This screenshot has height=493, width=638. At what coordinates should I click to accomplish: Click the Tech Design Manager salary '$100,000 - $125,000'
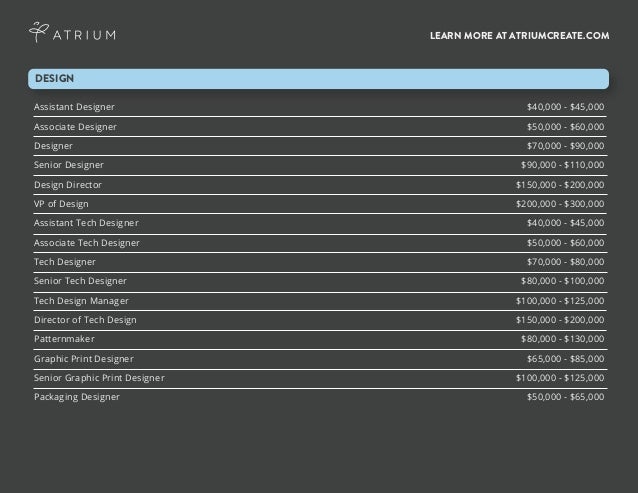click(560, 301)
